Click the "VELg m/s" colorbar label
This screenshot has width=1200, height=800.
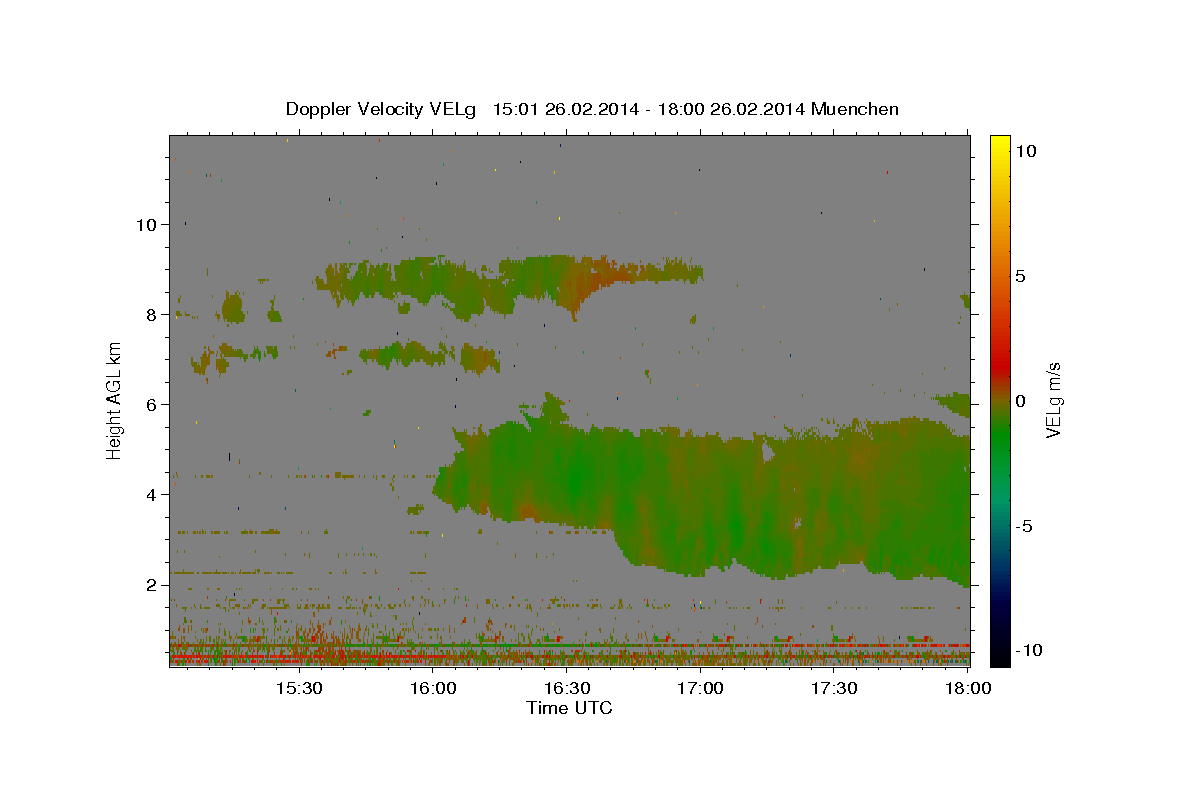[x=1053, y=400]
